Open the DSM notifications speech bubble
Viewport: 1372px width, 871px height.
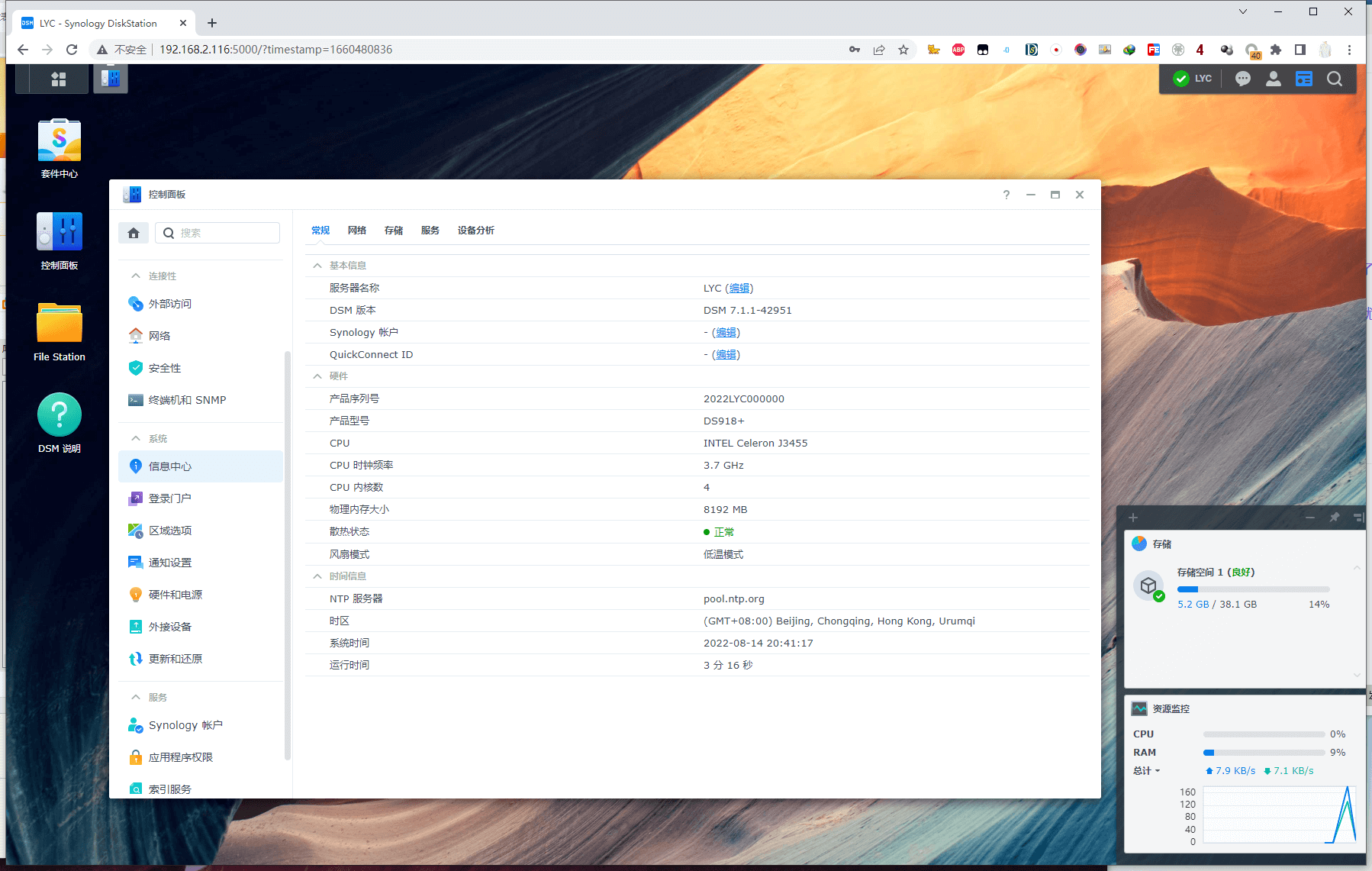(1243, 79)
